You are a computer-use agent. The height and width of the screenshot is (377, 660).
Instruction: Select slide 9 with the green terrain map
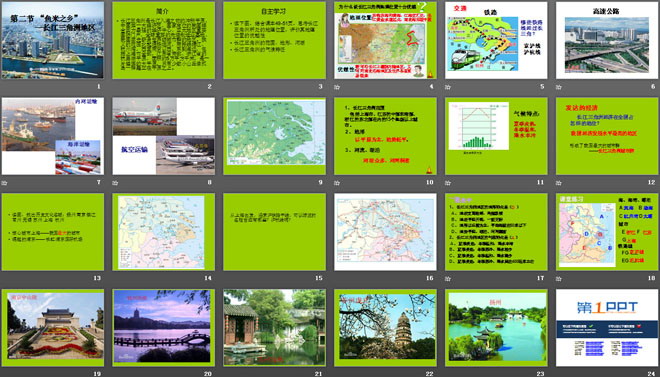[274, 136]
